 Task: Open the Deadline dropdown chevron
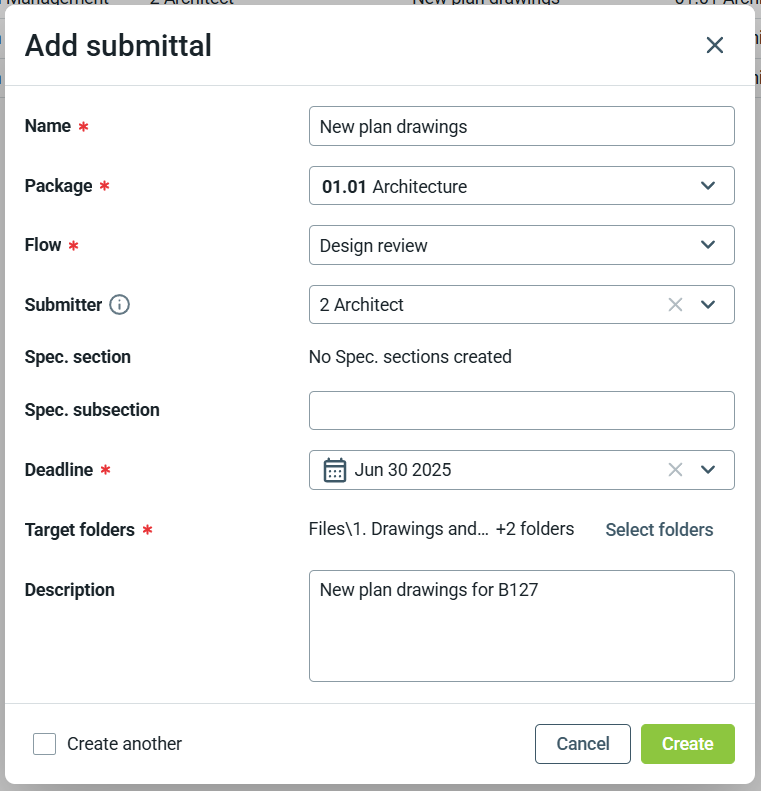(x=708, y=470)
